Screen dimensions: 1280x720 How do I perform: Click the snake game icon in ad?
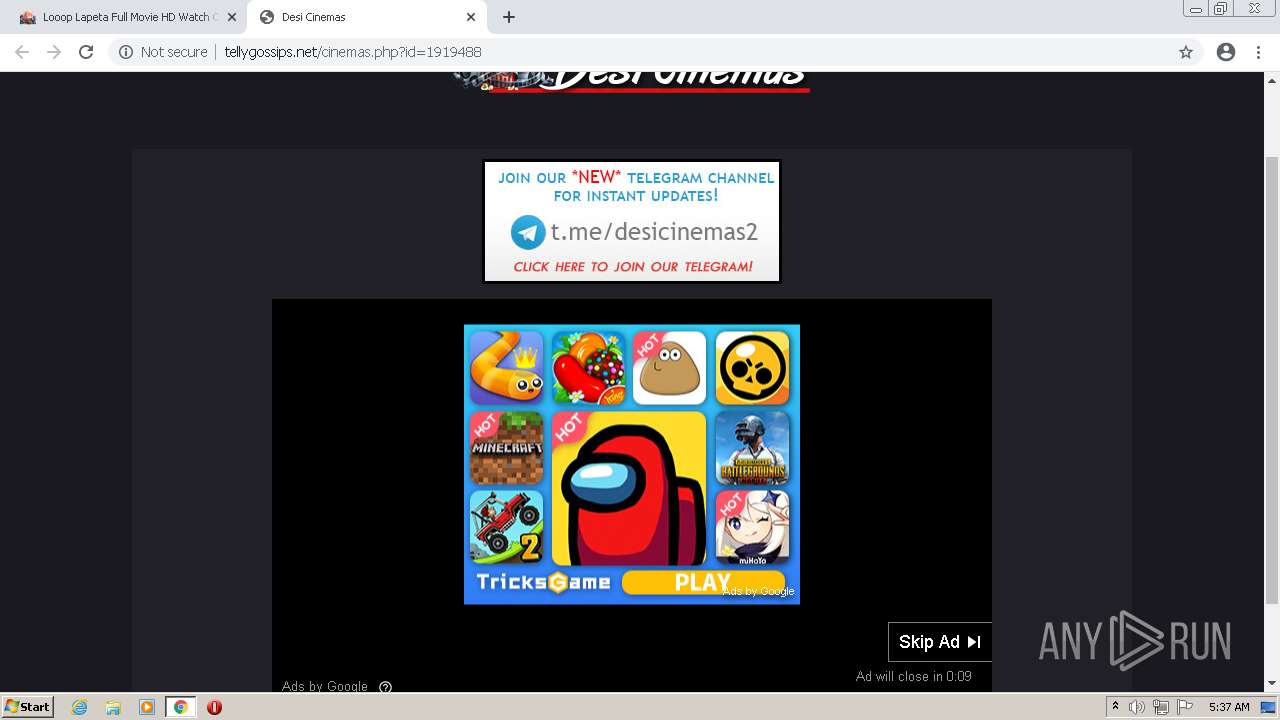pyautogui.click(x=507, y=368)
